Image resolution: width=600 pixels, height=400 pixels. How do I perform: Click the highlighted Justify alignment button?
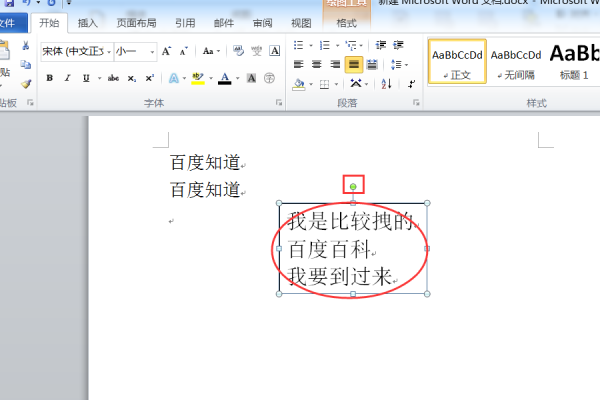(354, 64)
